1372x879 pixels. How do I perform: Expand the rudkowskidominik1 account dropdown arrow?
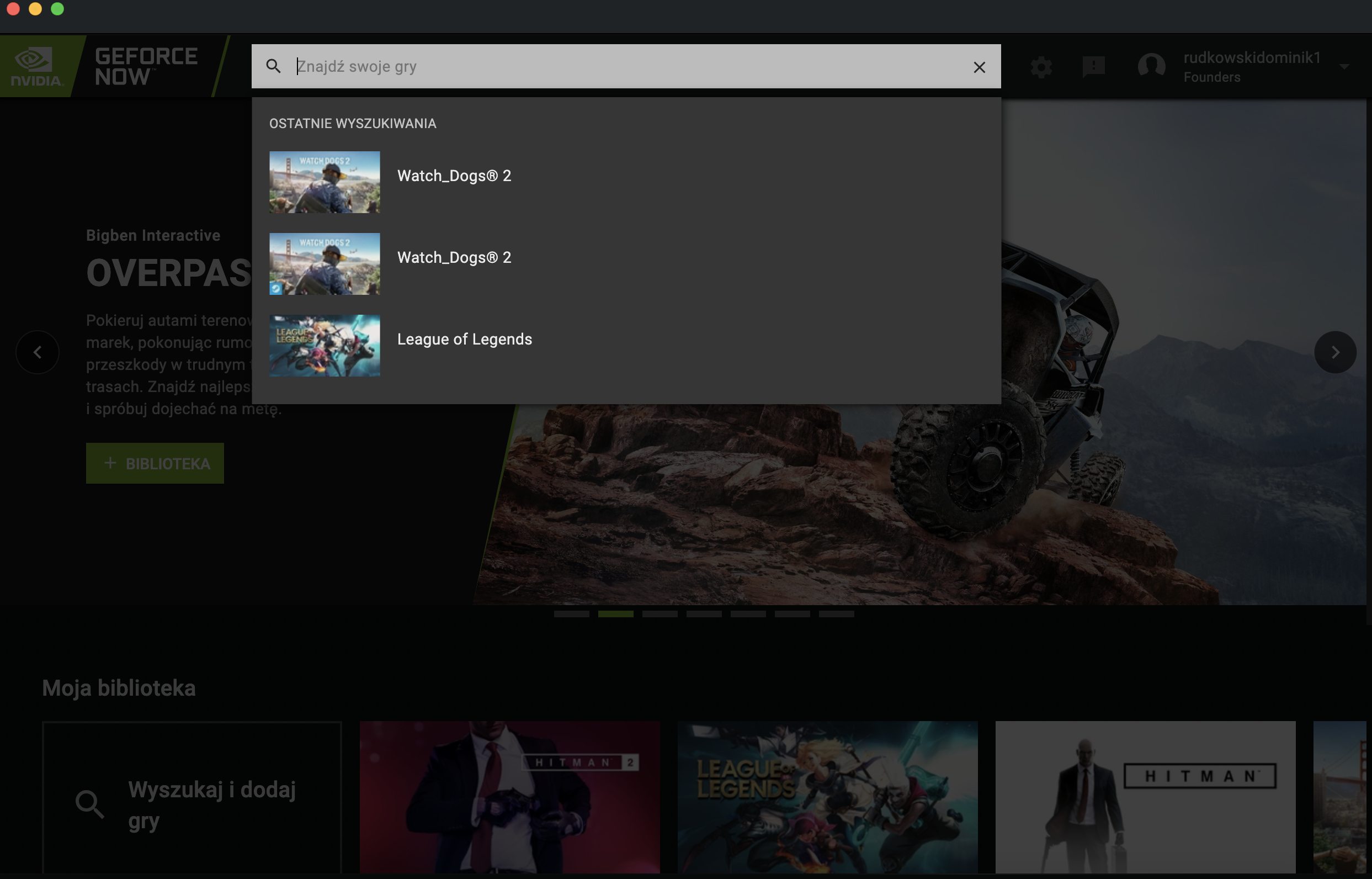pos(1344,67)
